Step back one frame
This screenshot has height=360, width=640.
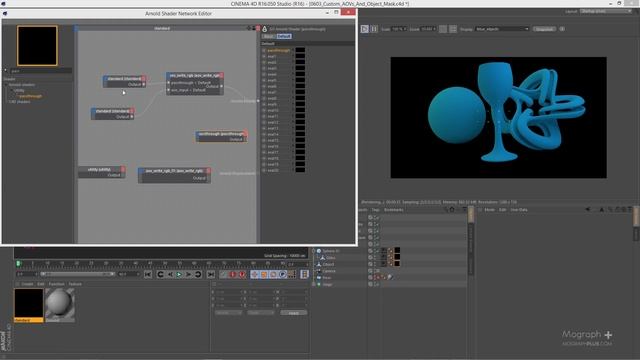coord(170,274)
